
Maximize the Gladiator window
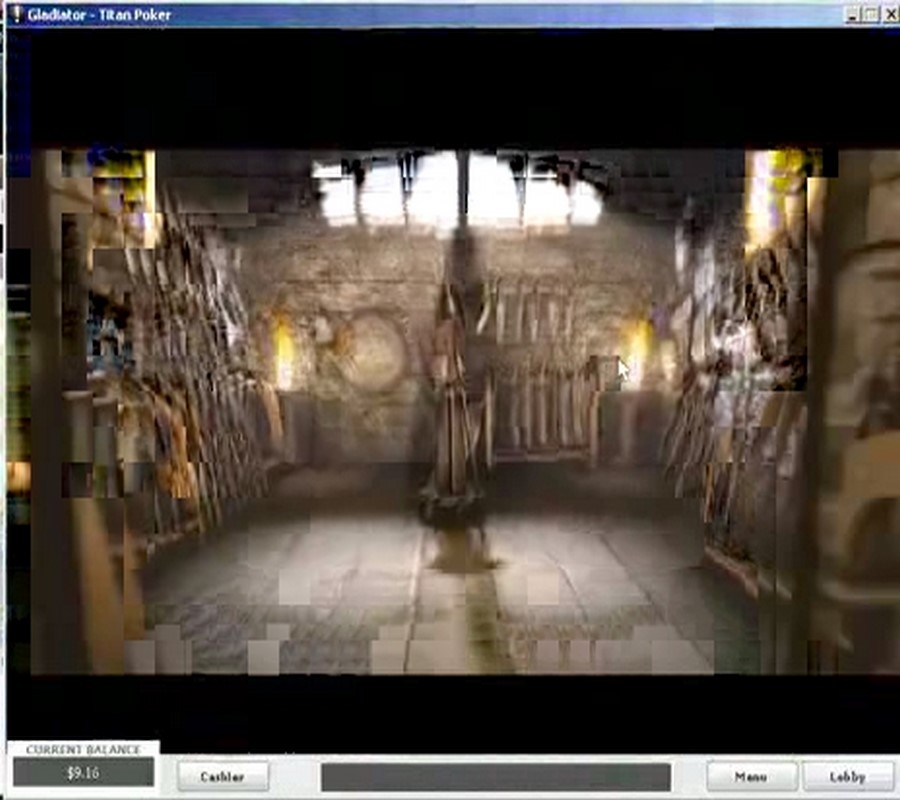[x=870, y=14]
